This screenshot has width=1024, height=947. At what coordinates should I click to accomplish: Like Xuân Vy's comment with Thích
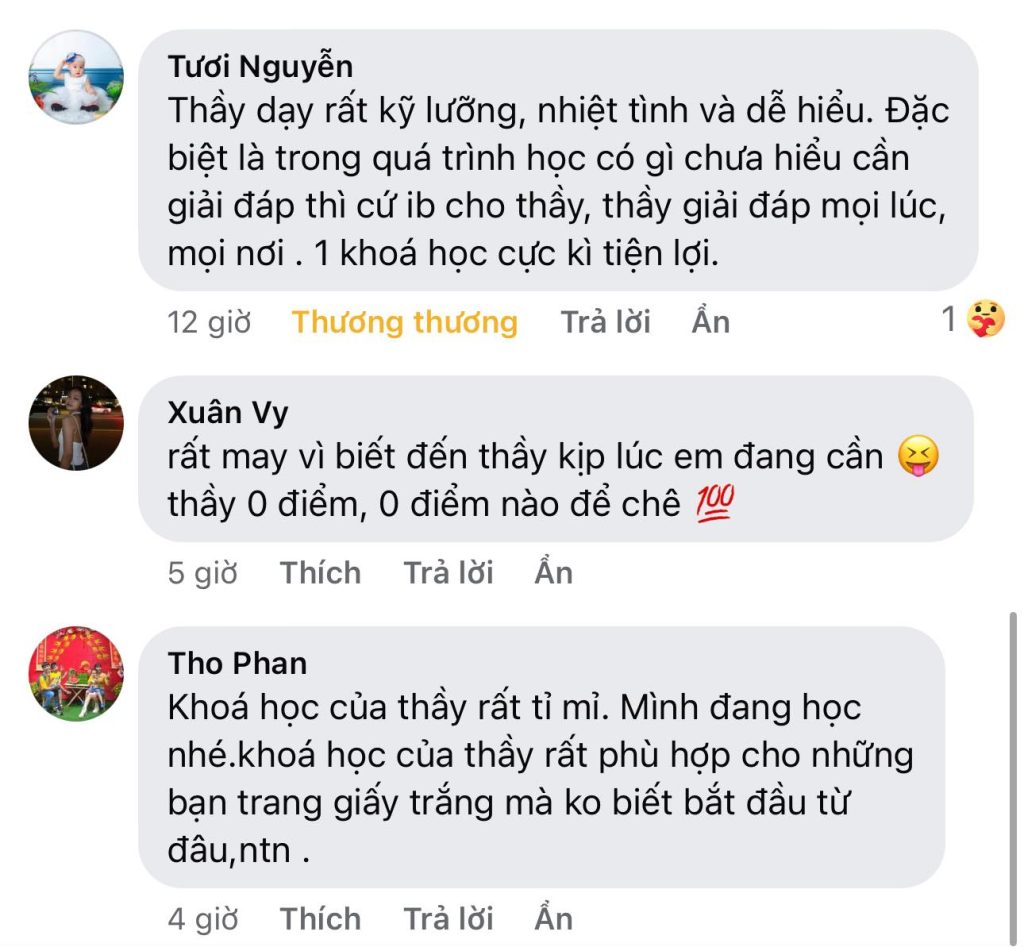(x=320, y=573)
